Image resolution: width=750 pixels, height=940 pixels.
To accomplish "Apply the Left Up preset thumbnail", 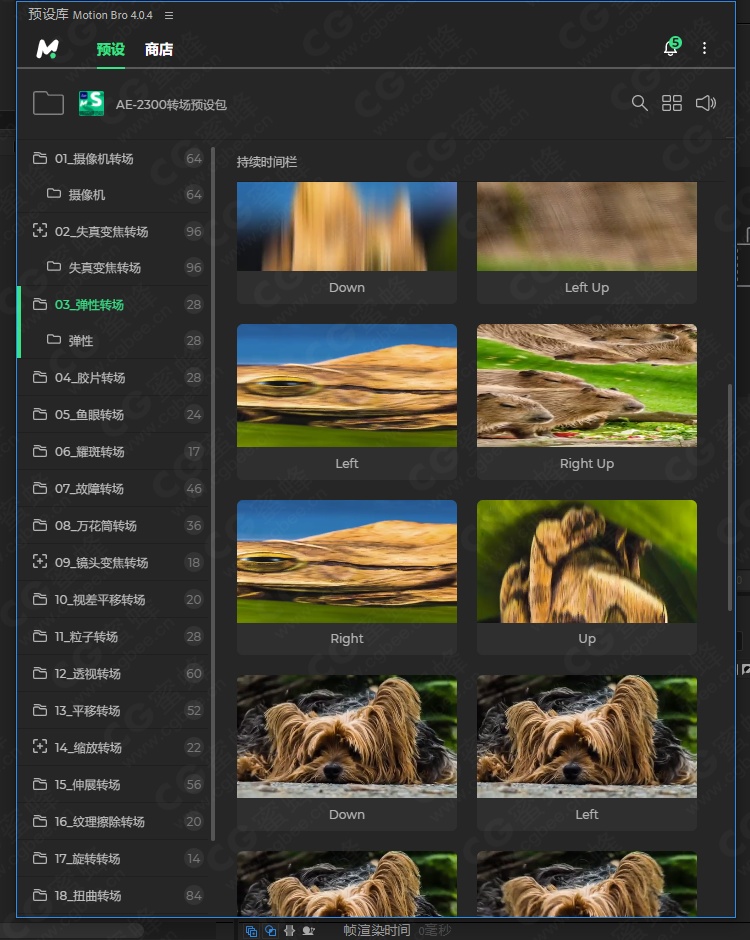I will 587,226.
